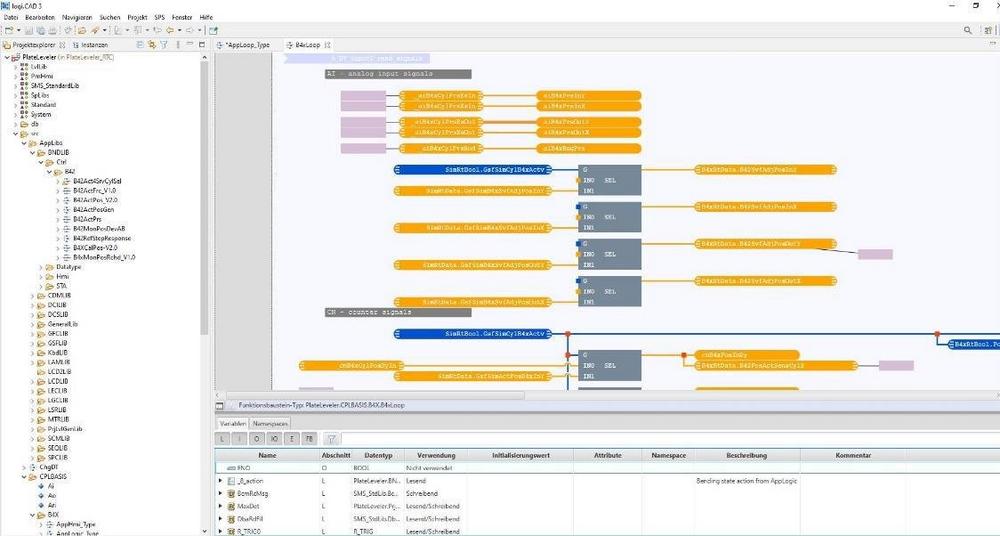Click the yellow back navigation arrow

170,30
